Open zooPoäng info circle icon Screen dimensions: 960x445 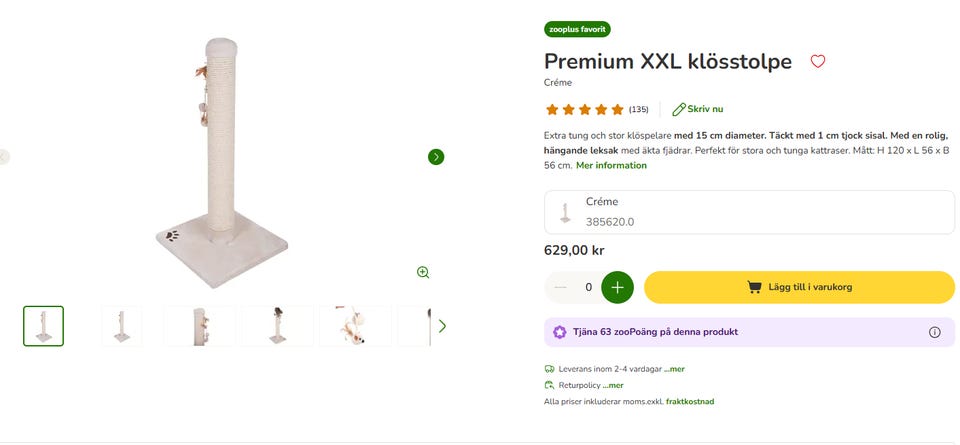point(934,332)
